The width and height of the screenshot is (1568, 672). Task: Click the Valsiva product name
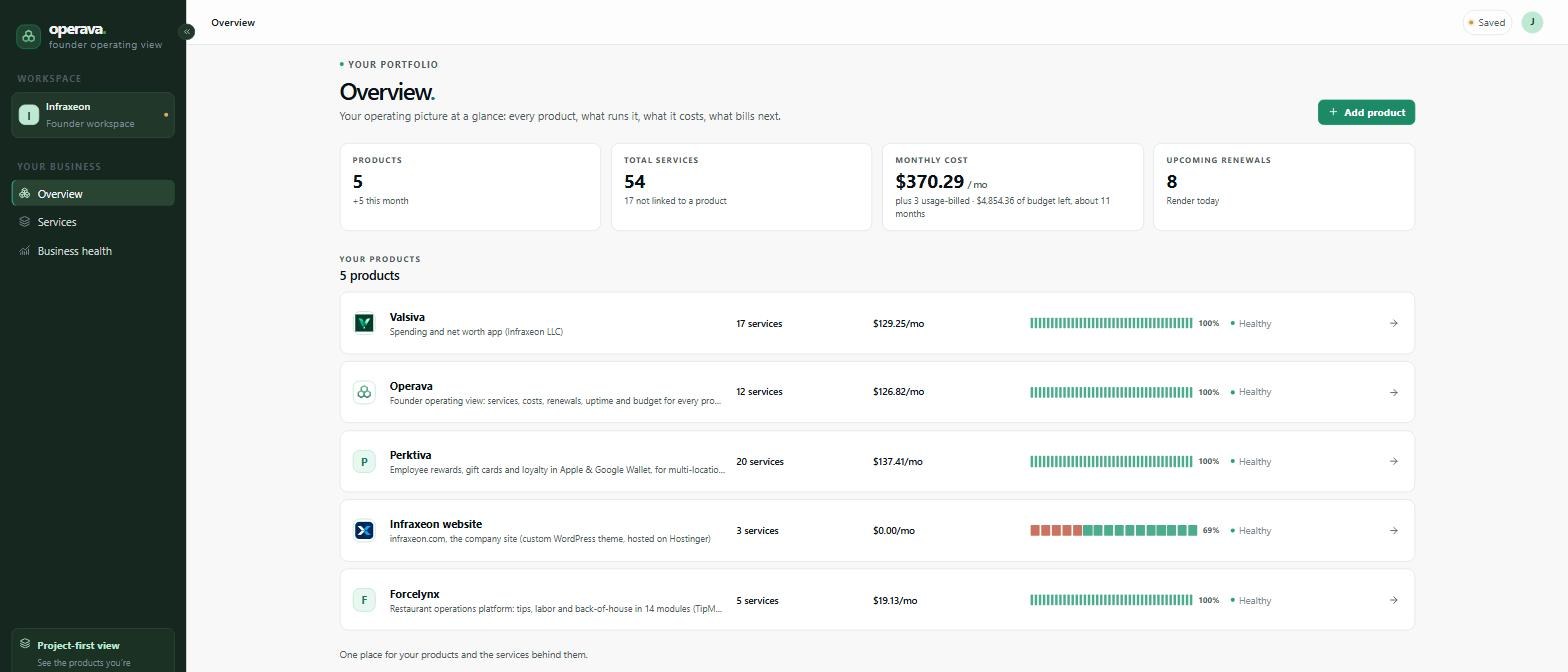(407, 317)
